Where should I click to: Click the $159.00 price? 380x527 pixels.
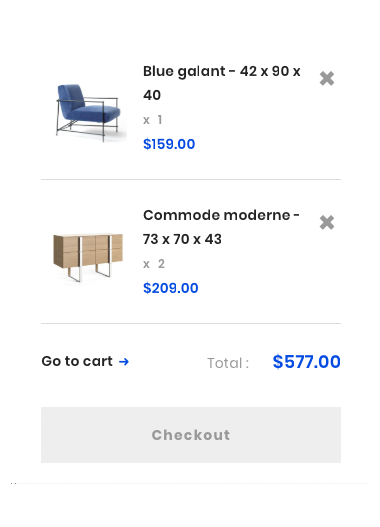(x=169, y=144)
